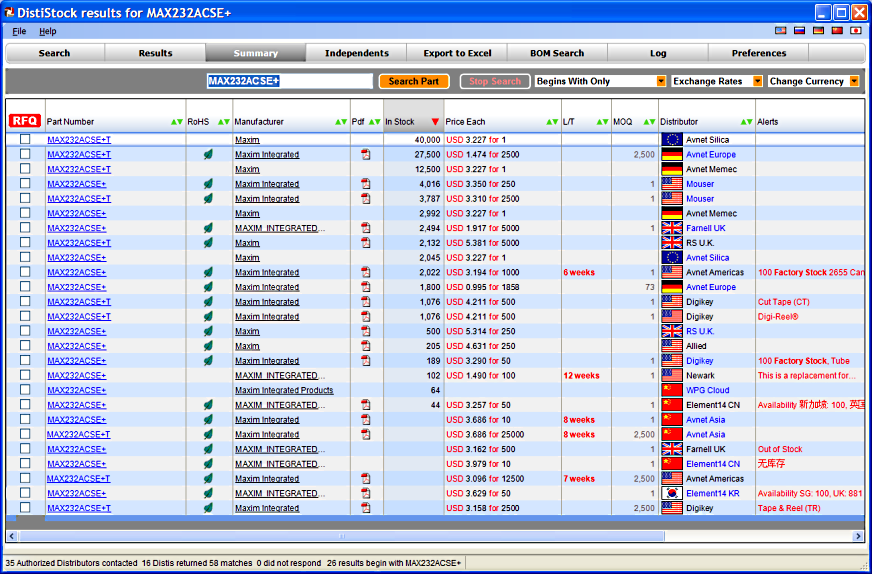Viewport: 872px width, 574px height.
Task: Sort by MOQ column arrows
Action: [x=650, y=122]
